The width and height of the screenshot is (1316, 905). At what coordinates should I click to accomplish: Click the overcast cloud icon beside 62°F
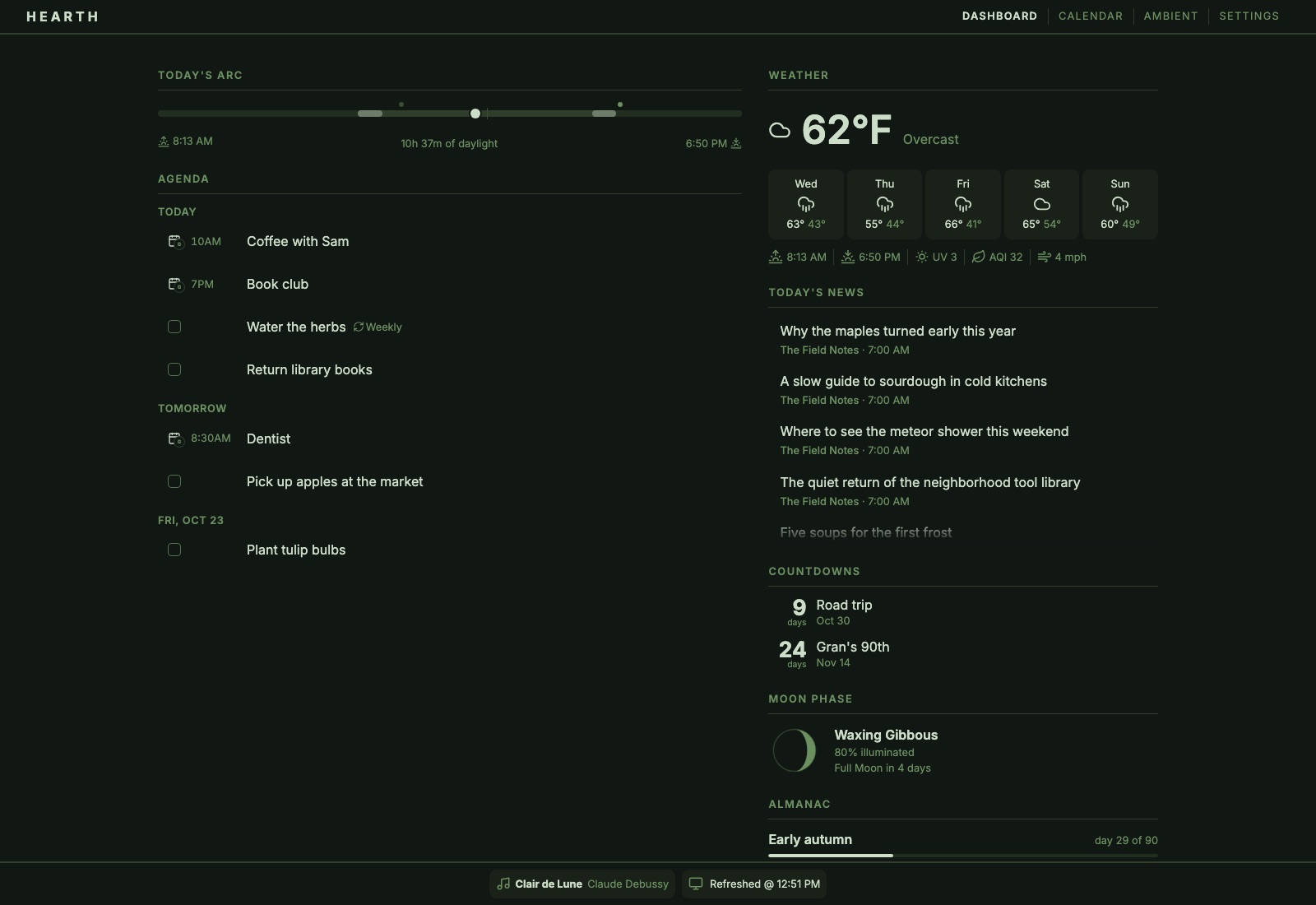[x=780, y=130]
